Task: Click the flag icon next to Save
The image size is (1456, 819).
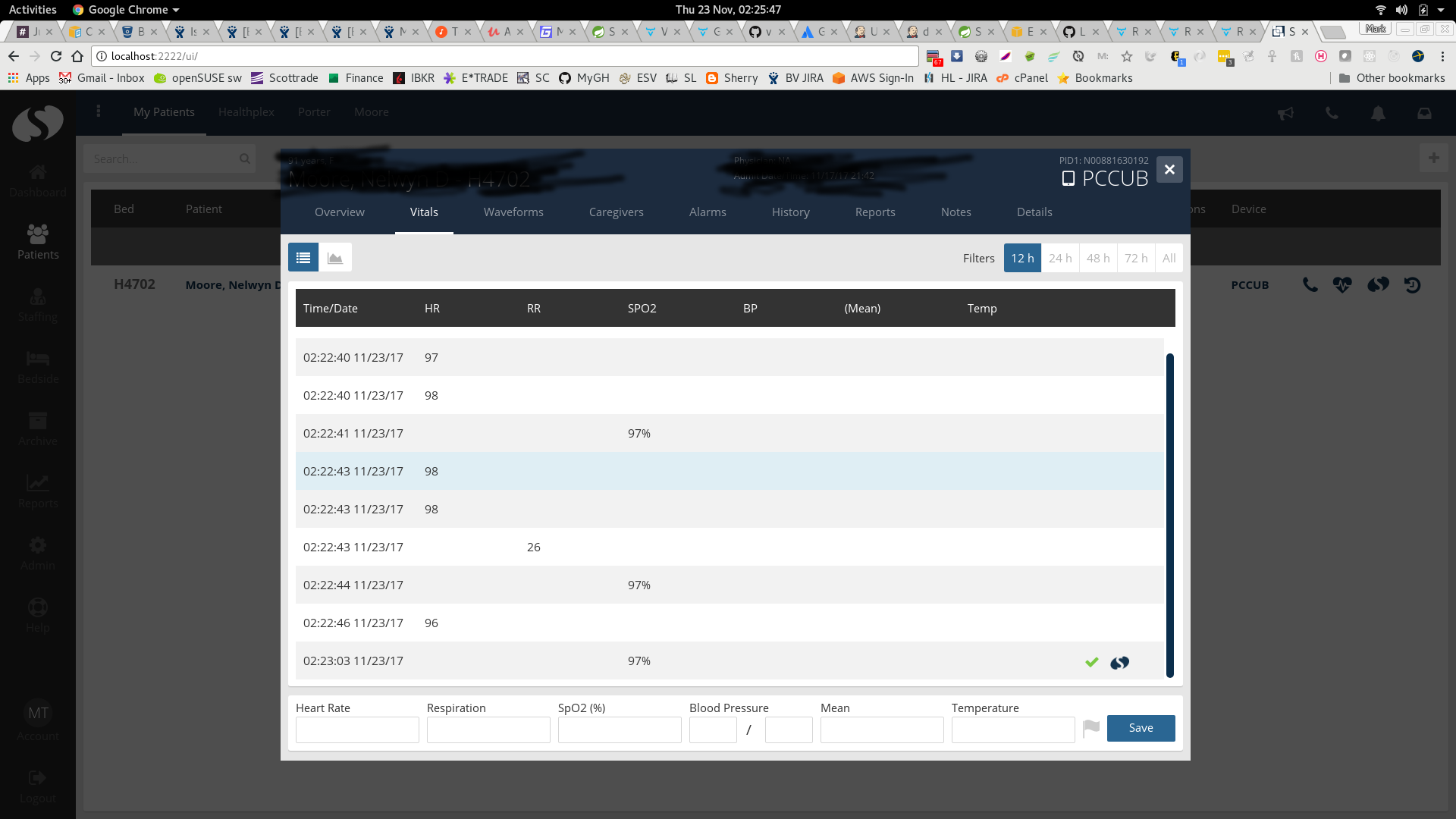Action: point(1091,728)
